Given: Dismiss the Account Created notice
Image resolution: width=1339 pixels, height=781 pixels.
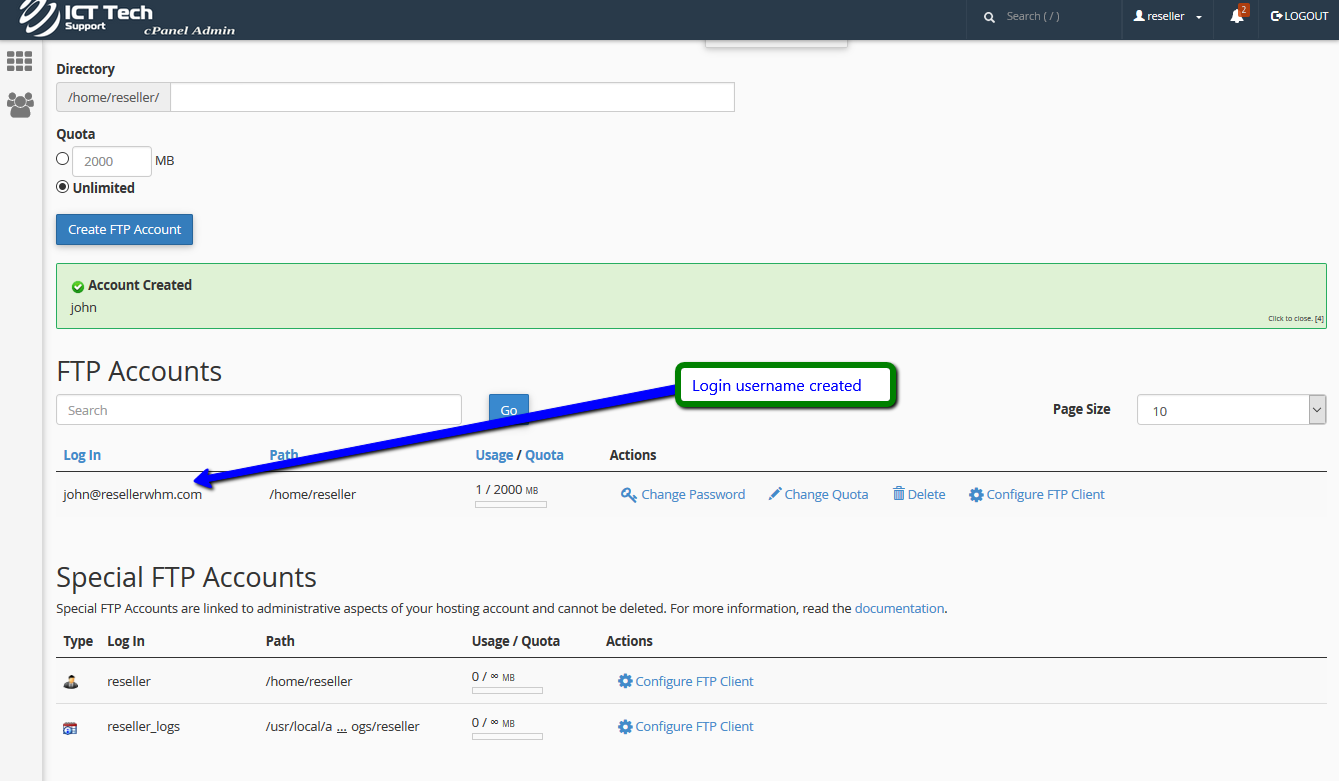Looking at the screenshot, I should pos(1295,319).
